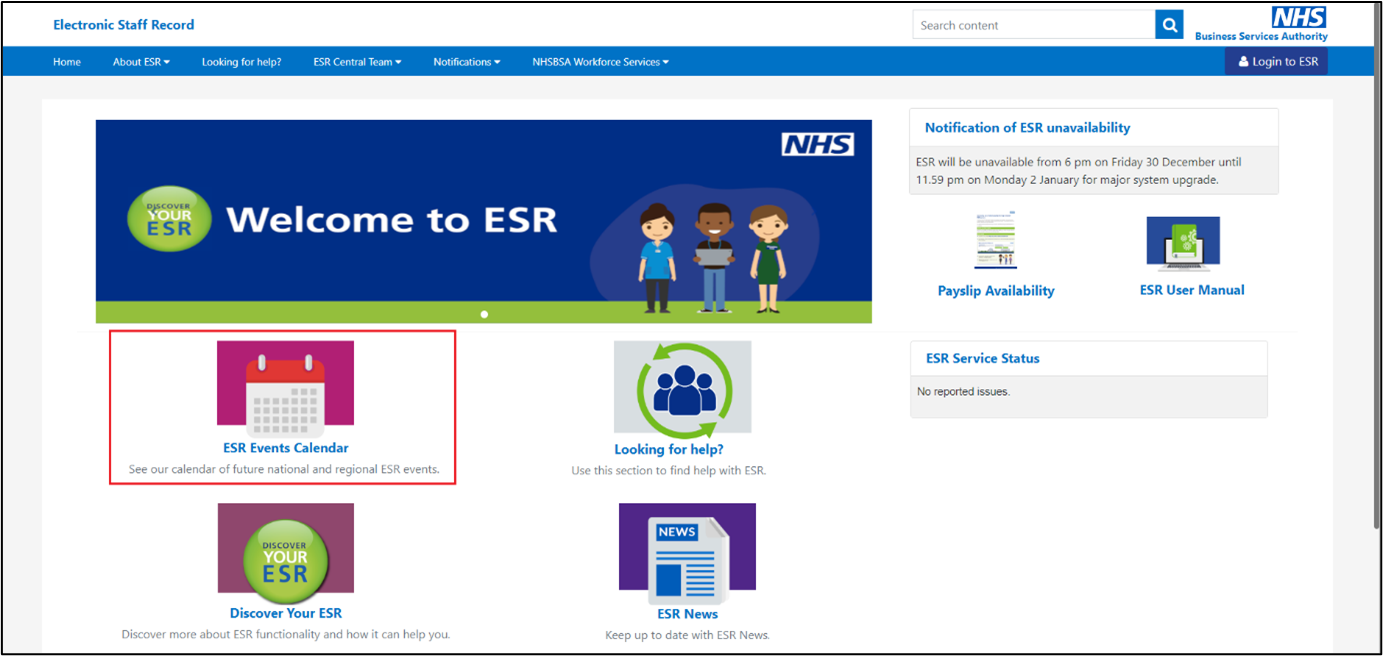The width and height of the screenshot is (1383, 656).
Task: Open the Discover Your ESR text link
Action: coord(286,613)
